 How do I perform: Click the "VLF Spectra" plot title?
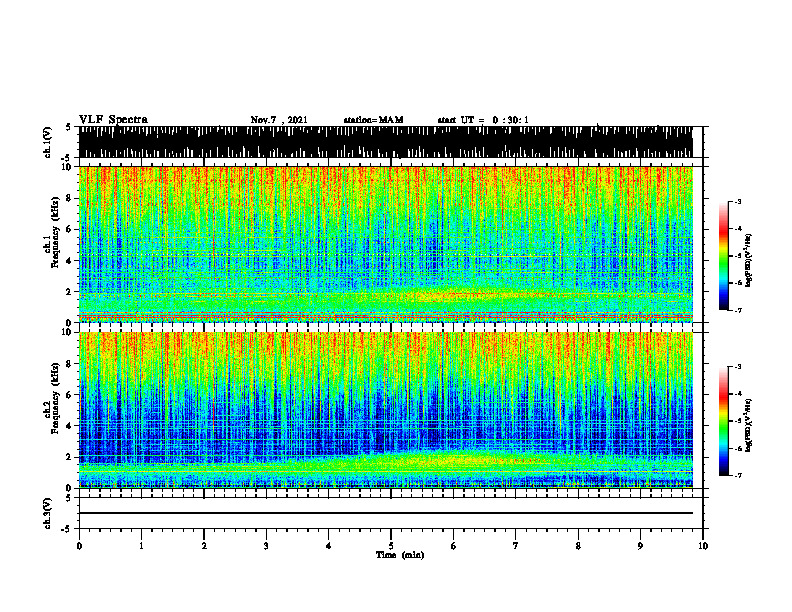pyautogui.click(x=113, y=120)
